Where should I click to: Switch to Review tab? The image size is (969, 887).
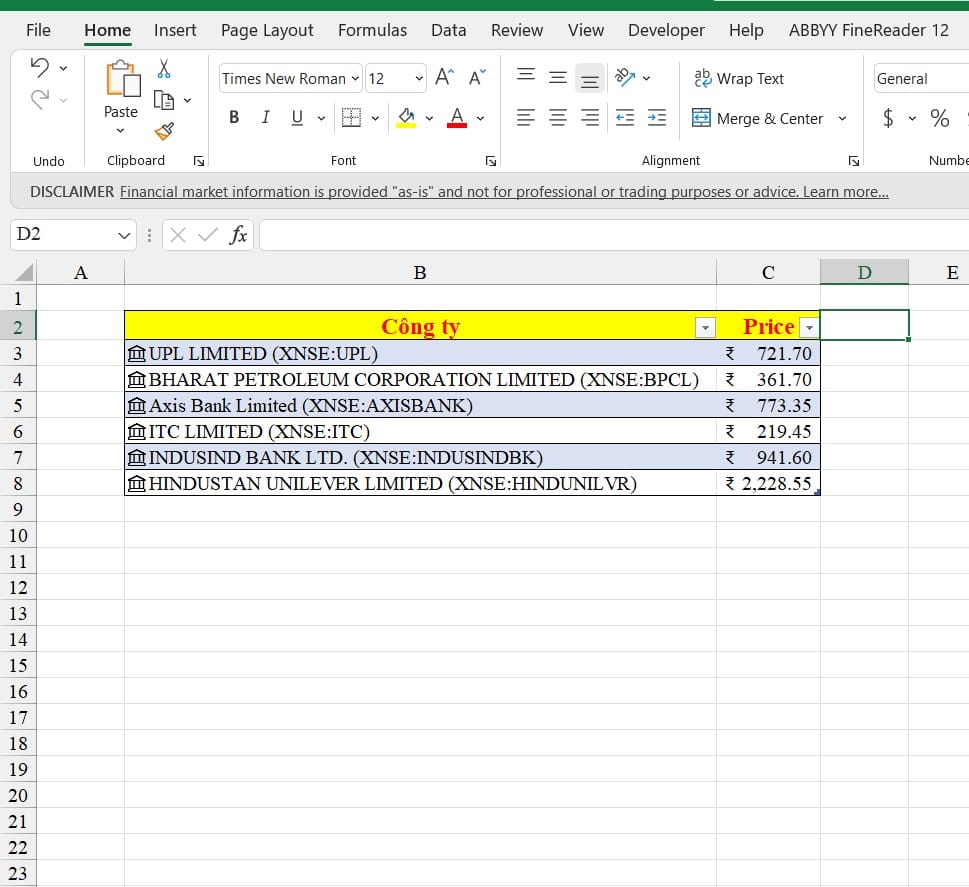coord(517,30)
